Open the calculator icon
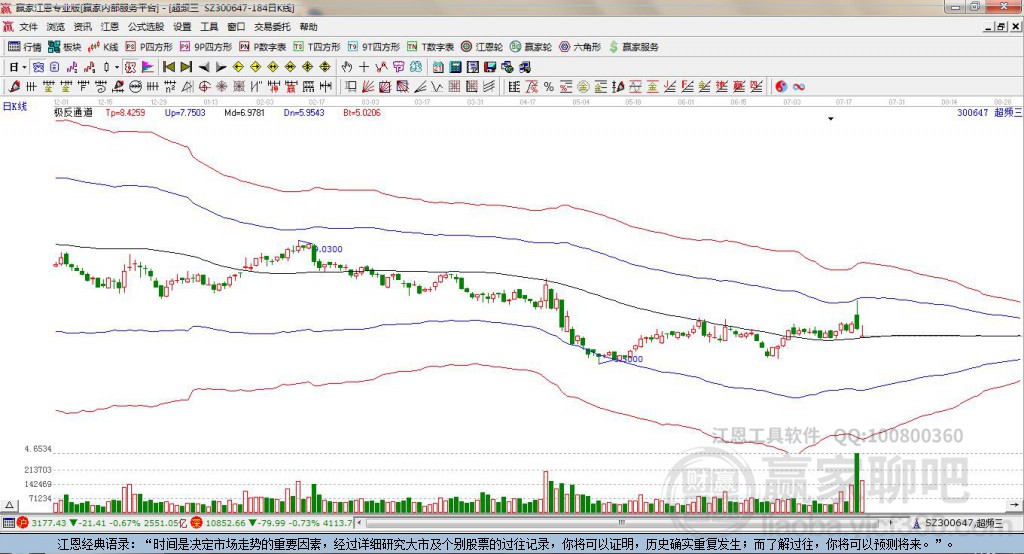 click(x=455, y=67)
